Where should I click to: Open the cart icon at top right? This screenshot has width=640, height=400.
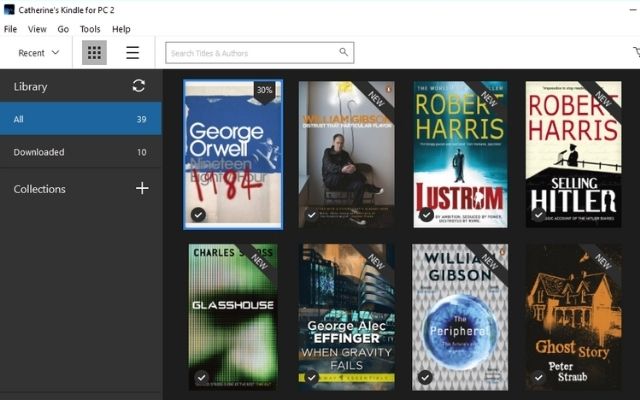click(635, 53)
